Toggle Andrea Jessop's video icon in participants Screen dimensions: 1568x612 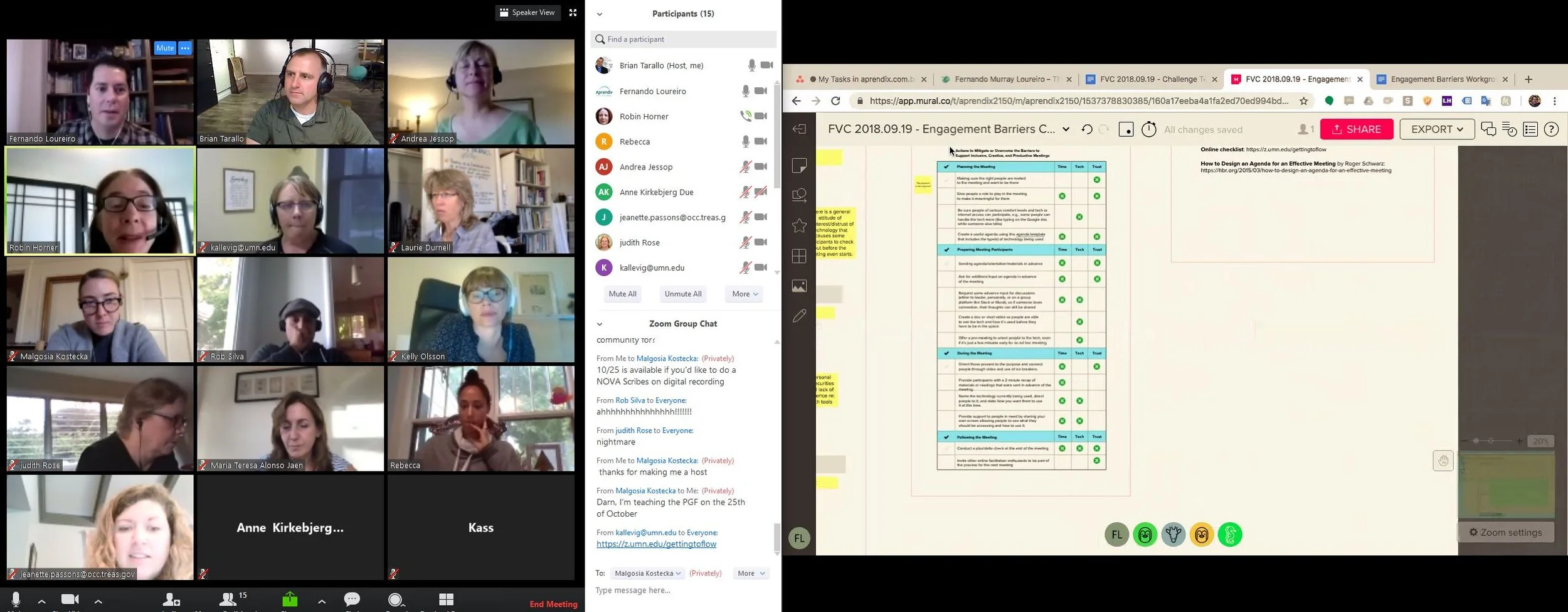click(760, 166)
